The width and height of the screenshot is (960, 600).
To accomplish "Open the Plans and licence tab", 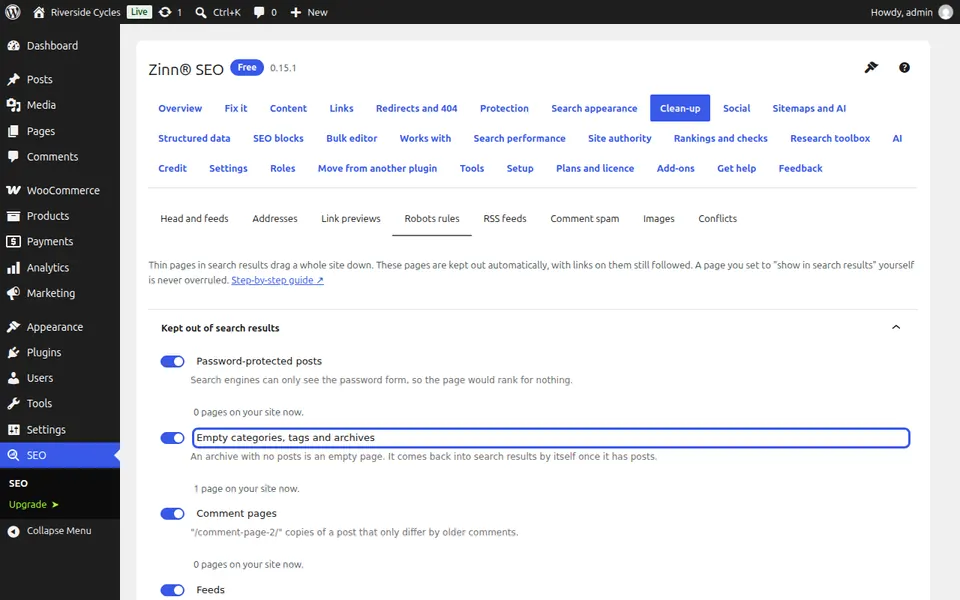I will pyautogui.click(x=595, y=168).
